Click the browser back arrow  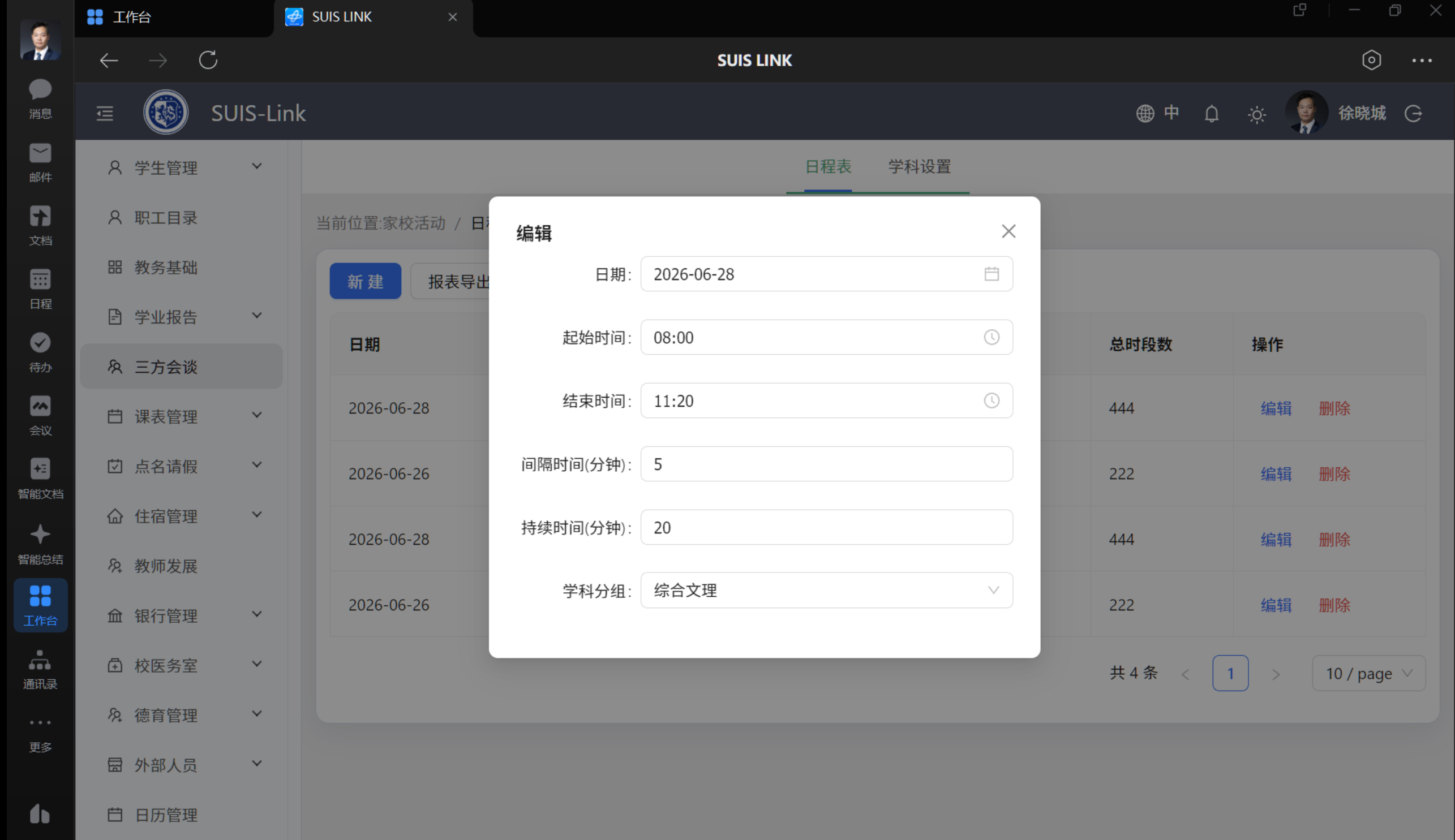point(109,60)
